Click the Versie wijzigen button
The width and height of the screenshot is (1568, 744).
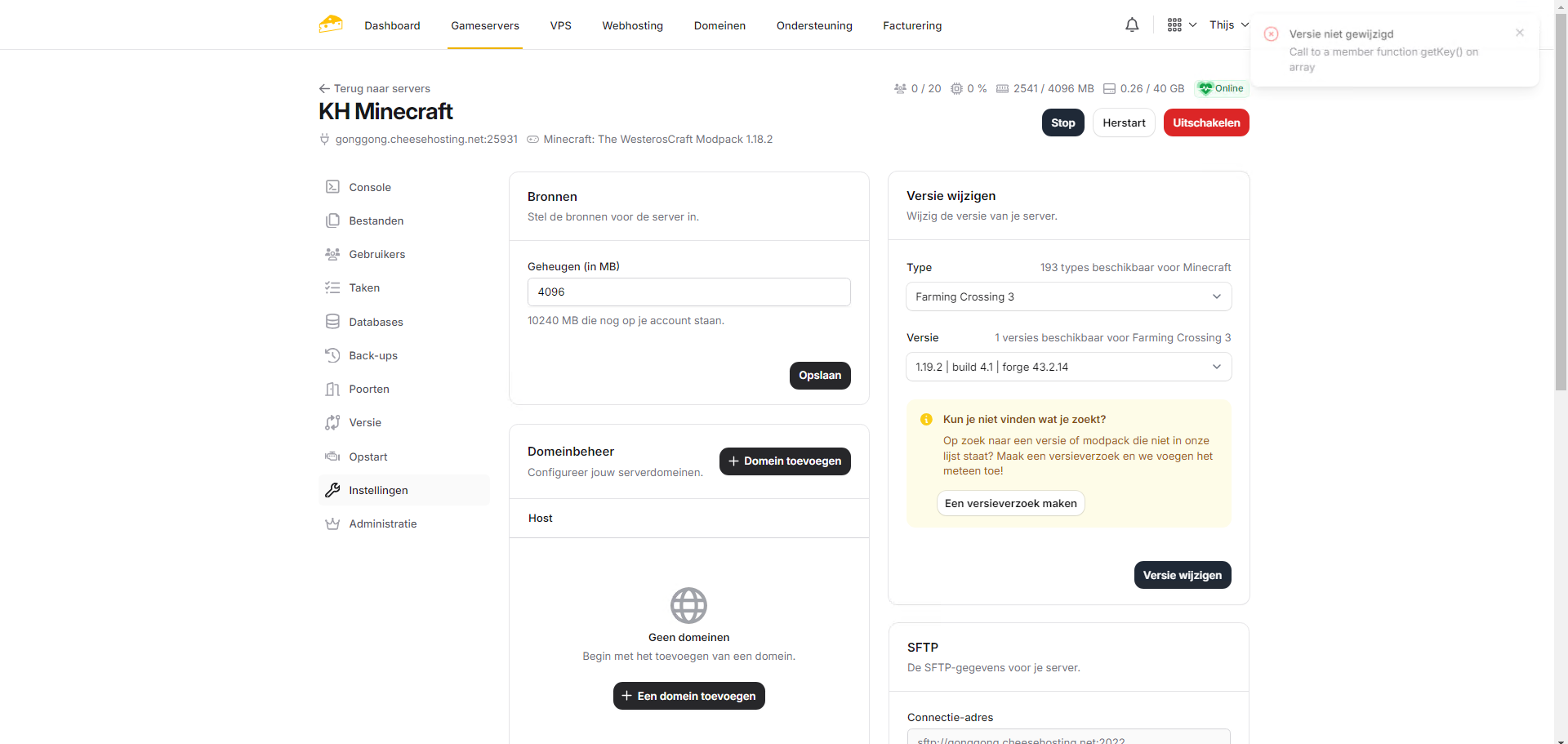[x=1182, y=575]
